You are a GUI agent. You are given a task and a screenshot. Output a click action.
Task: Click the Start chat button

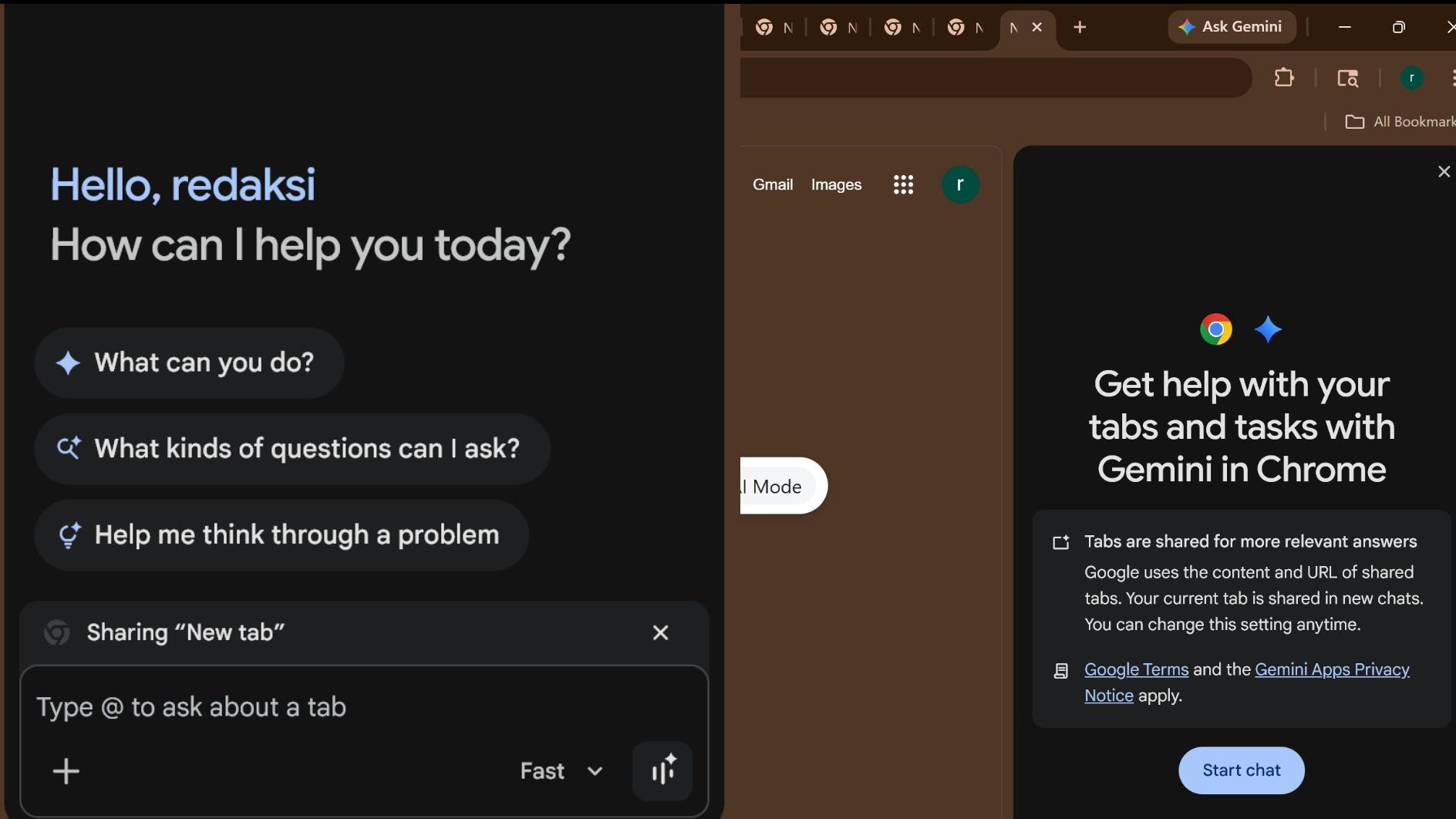coord(1240,770)
